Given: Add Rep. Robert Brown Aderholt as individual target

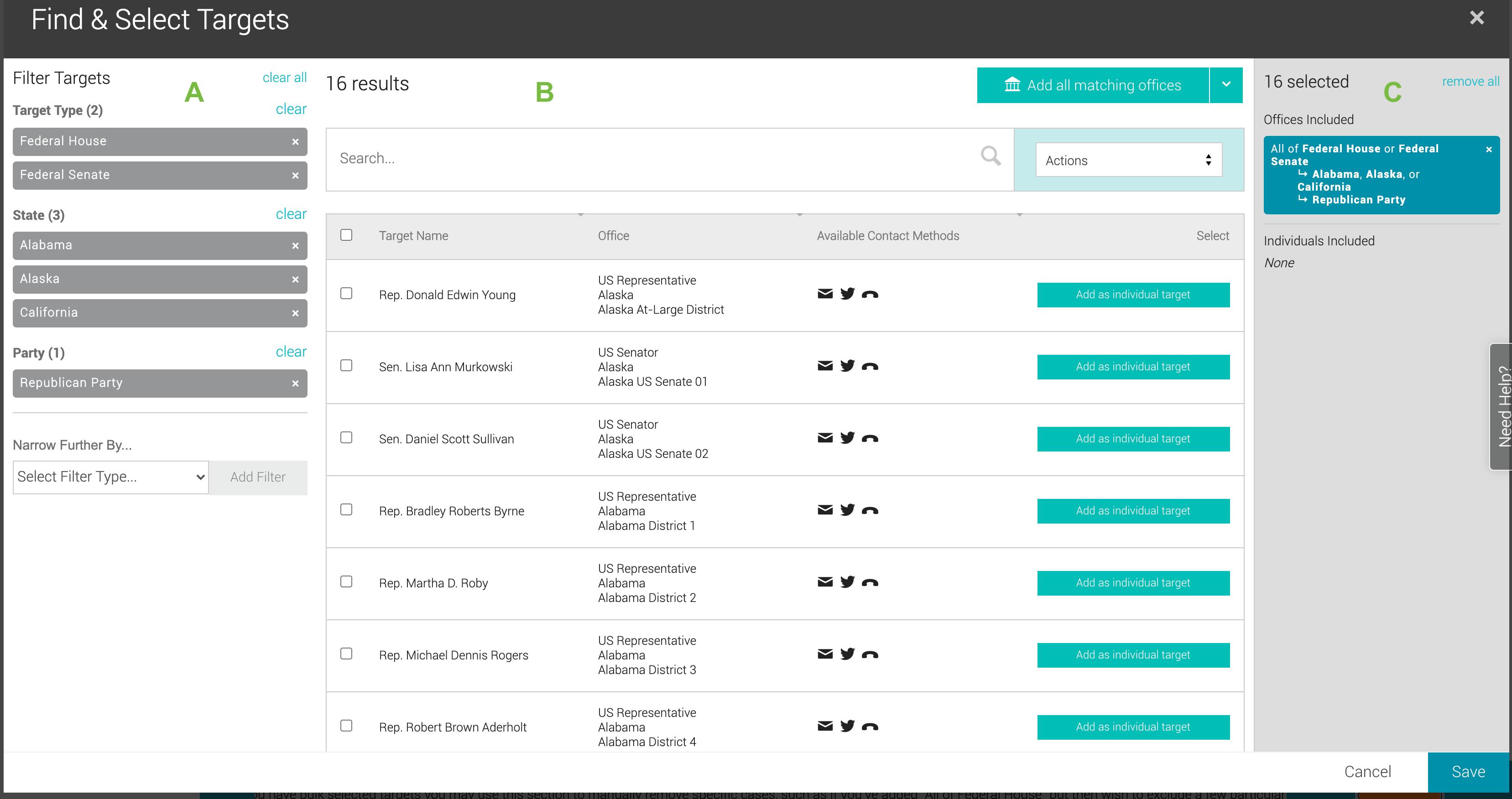Looking at the screenshot, I should tap(1133, 727).
